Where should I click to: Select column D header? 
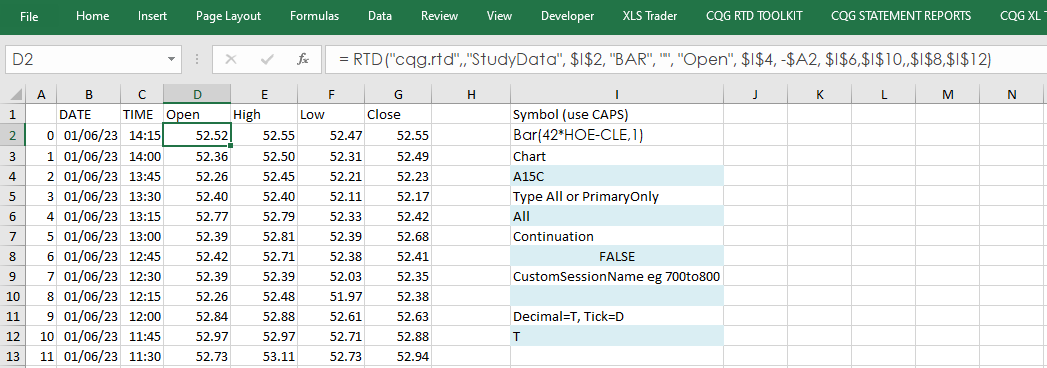click(x=197, y=95)
